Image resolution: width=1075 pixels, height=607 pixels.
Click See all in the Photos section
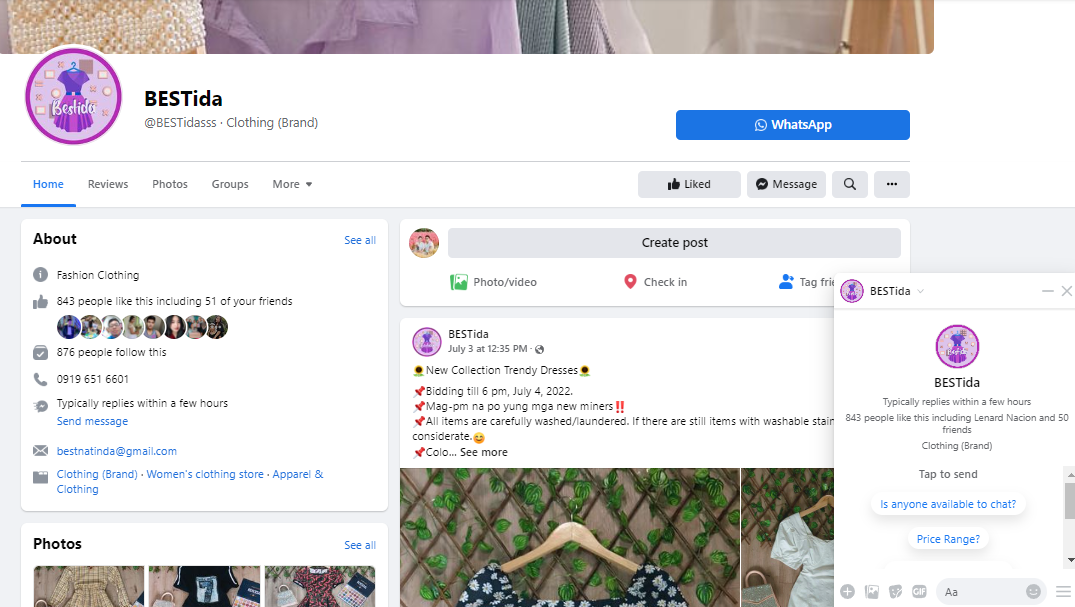[360, 545]
